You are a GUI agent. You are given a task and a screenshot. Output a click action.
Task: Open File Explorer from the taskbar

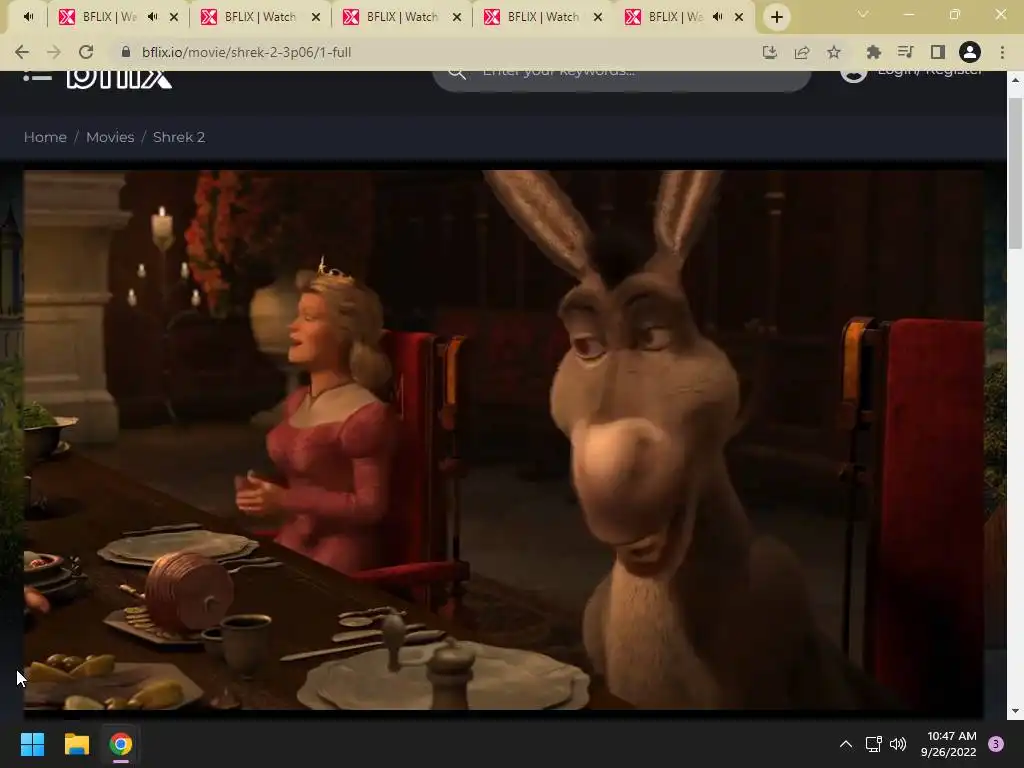[76, 744]
